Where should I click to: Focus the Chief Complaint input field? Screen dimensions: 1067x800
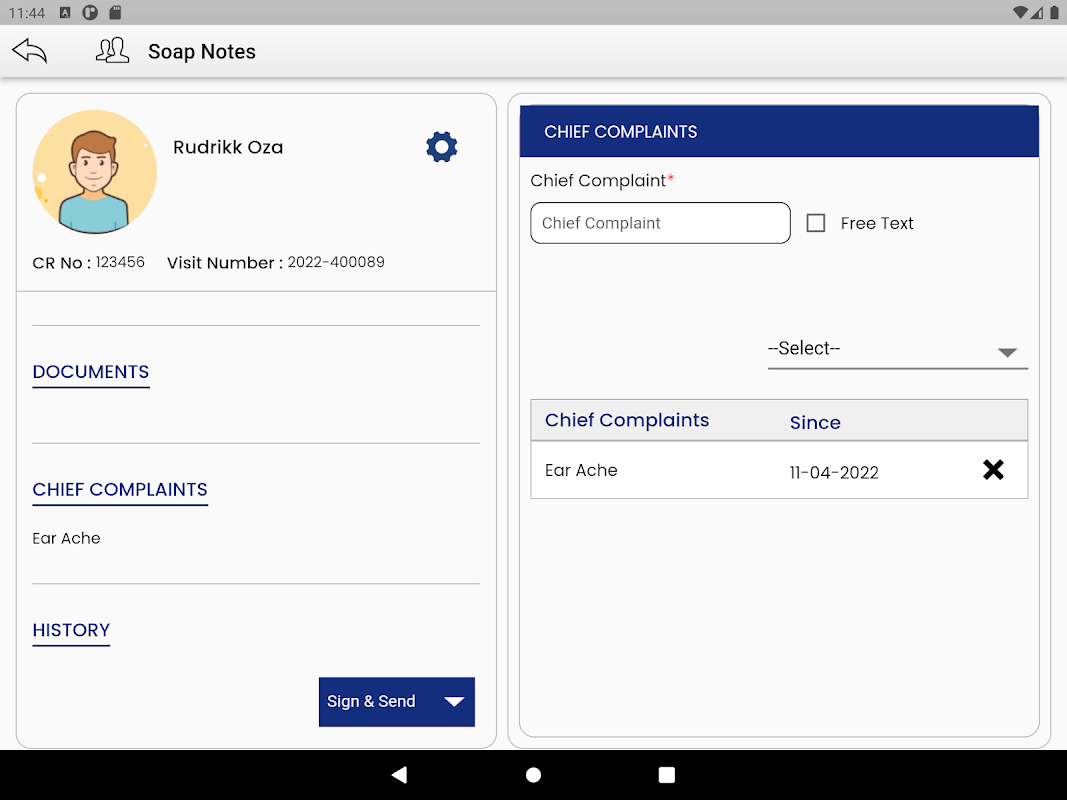tap(660, 223)
